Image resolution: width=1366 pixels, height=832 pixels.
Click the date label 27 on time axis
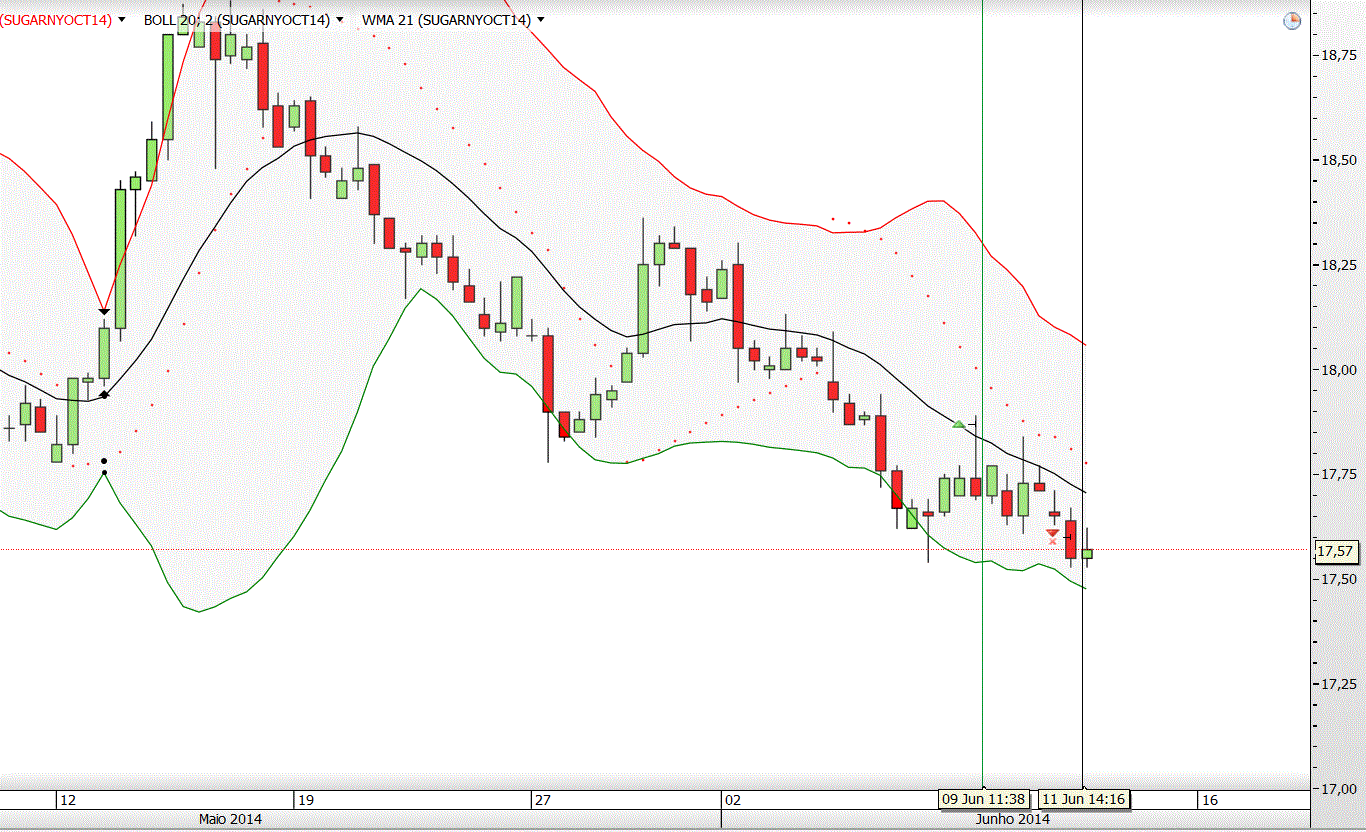543,800
